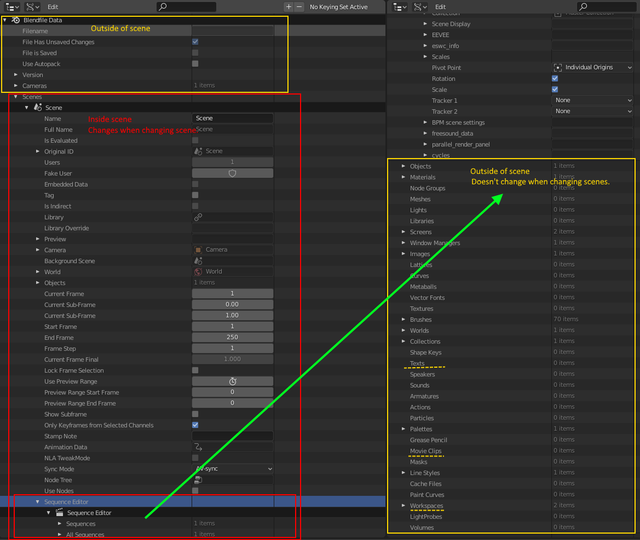Enable Lock Frame Selection checkbox
640x540 pixels.
pyautogui.click(x=195, y=370)
